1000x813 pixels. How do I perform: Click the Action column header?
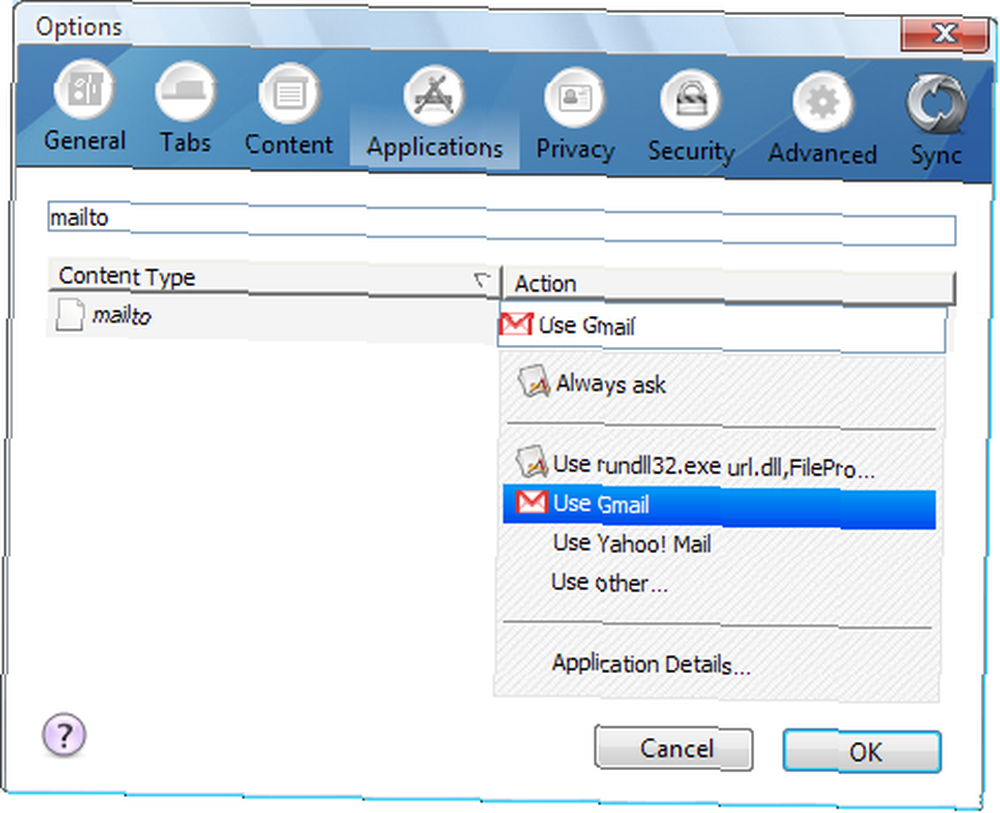[730, 286]
